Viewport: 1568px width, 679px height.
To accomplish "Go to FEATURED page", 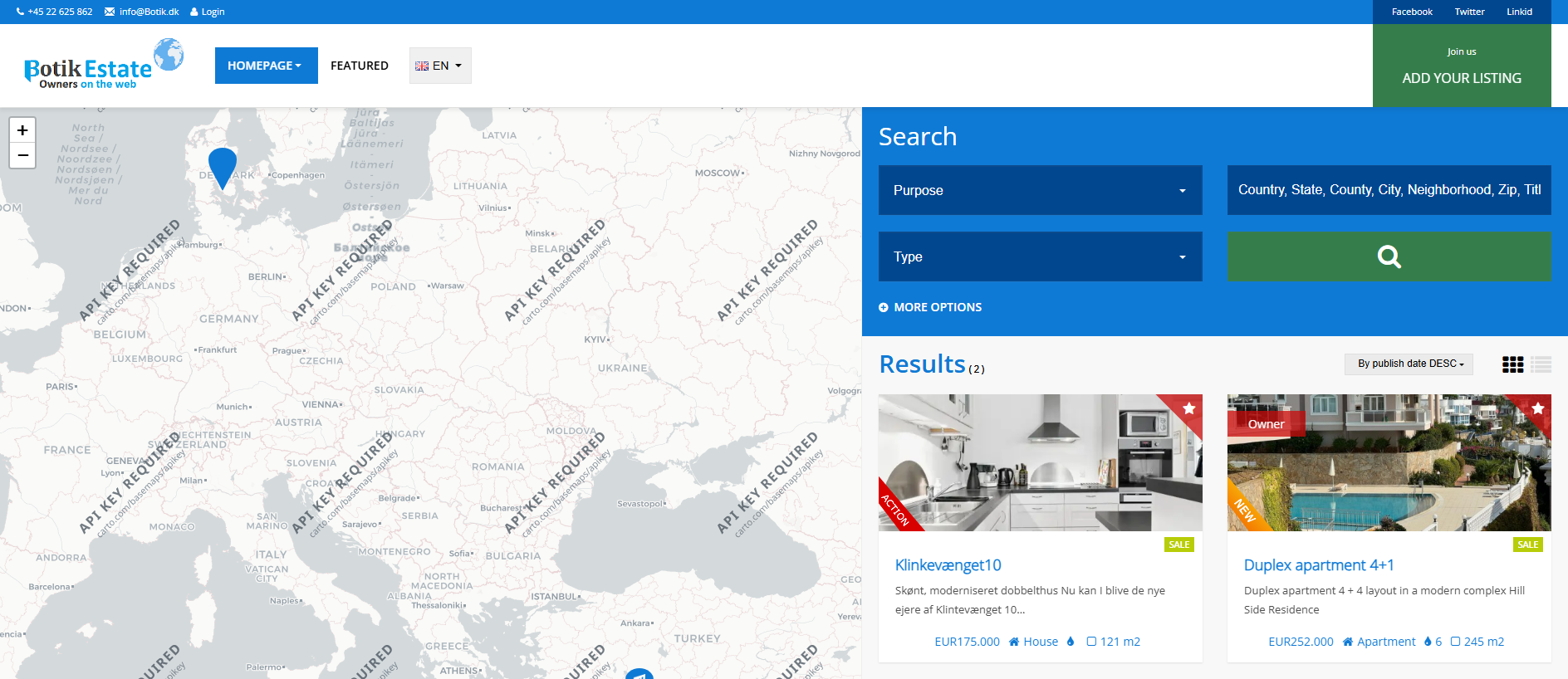I will pyautogui.click(x=360, y=66).
